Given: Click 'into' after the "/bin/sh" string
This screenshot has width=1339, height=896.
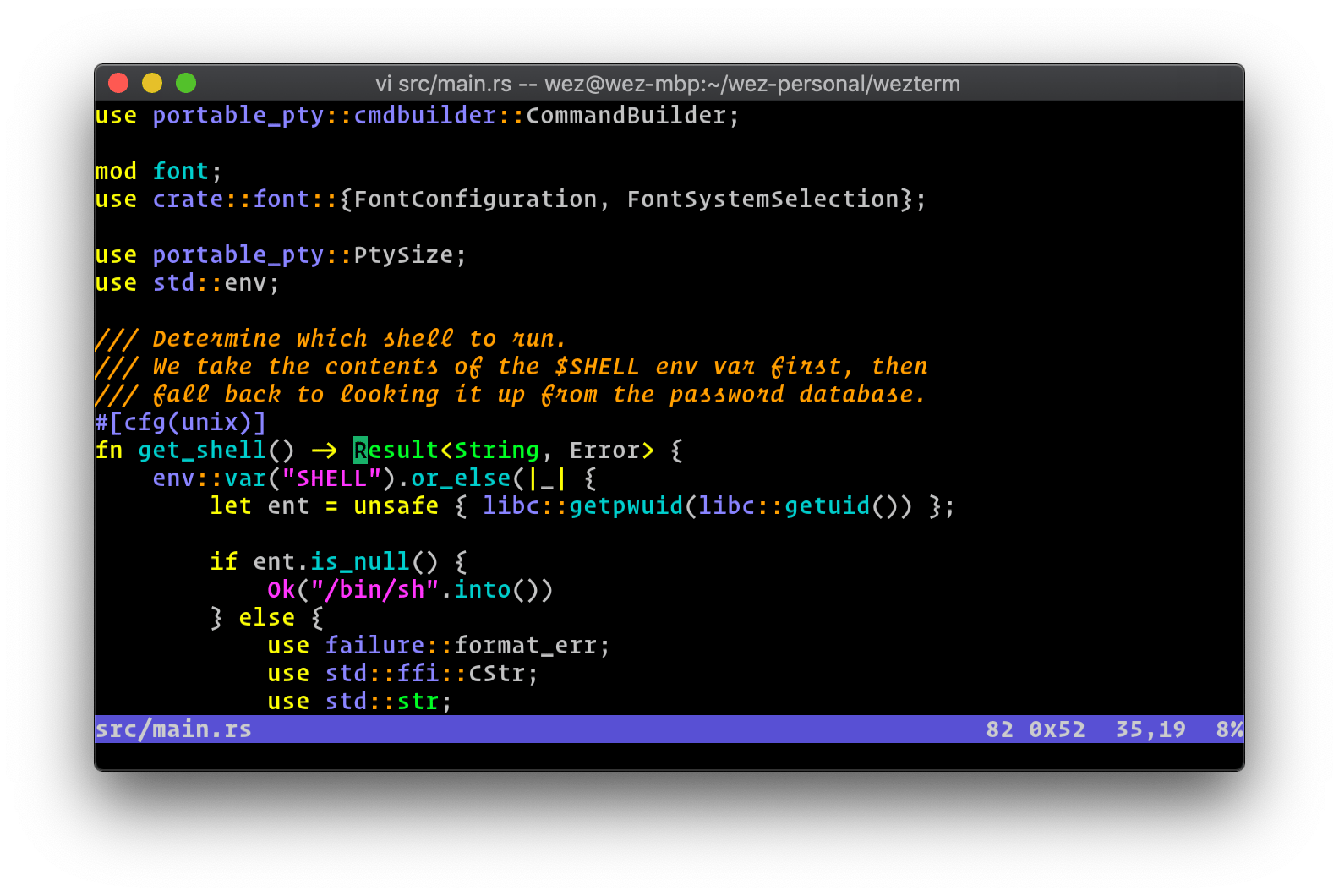Looking at the screenshot, I should click(x=482, y=589).
